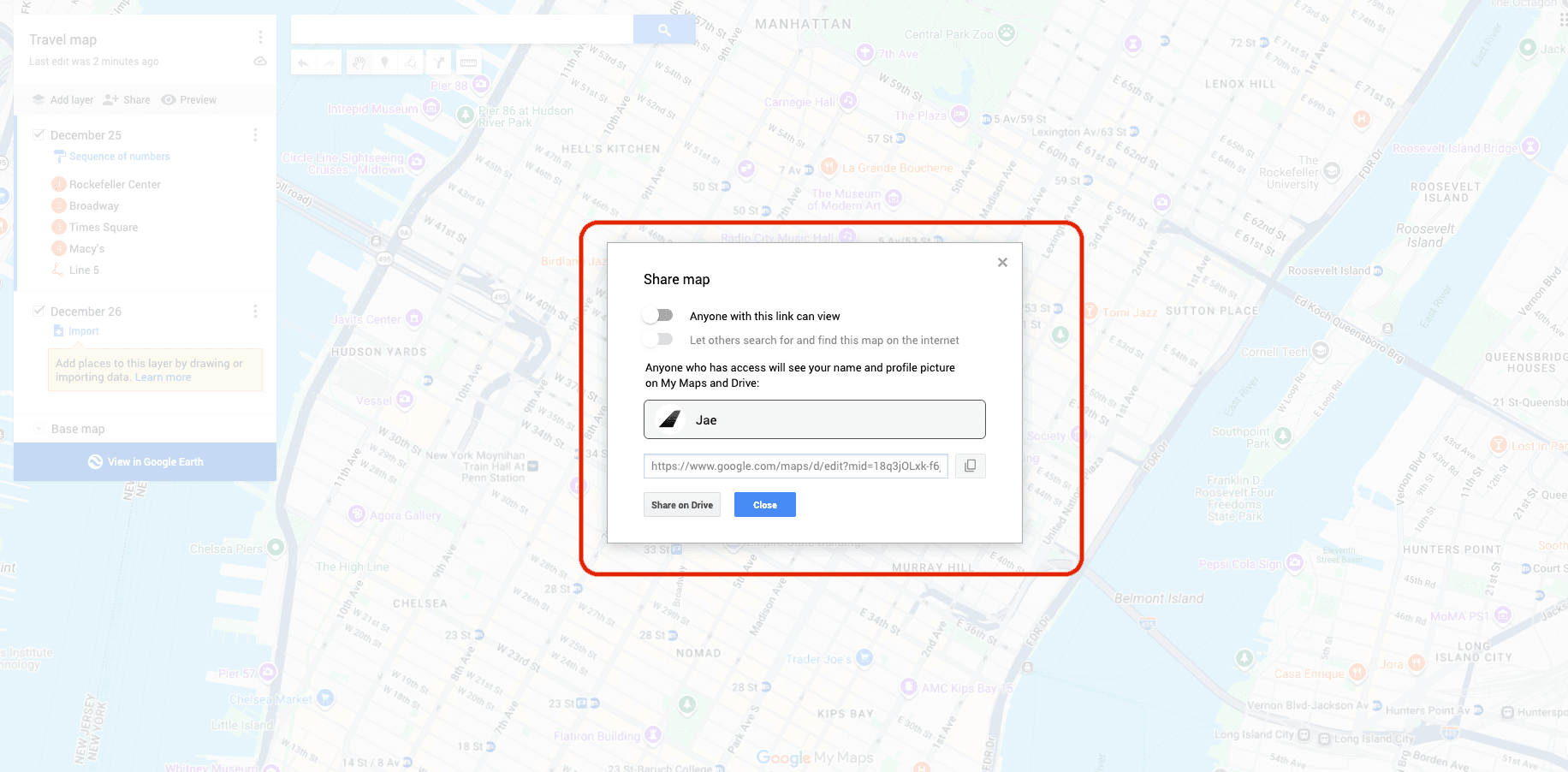Select Broadway in the layer list

pyautogui.click(x=94, y=205)
